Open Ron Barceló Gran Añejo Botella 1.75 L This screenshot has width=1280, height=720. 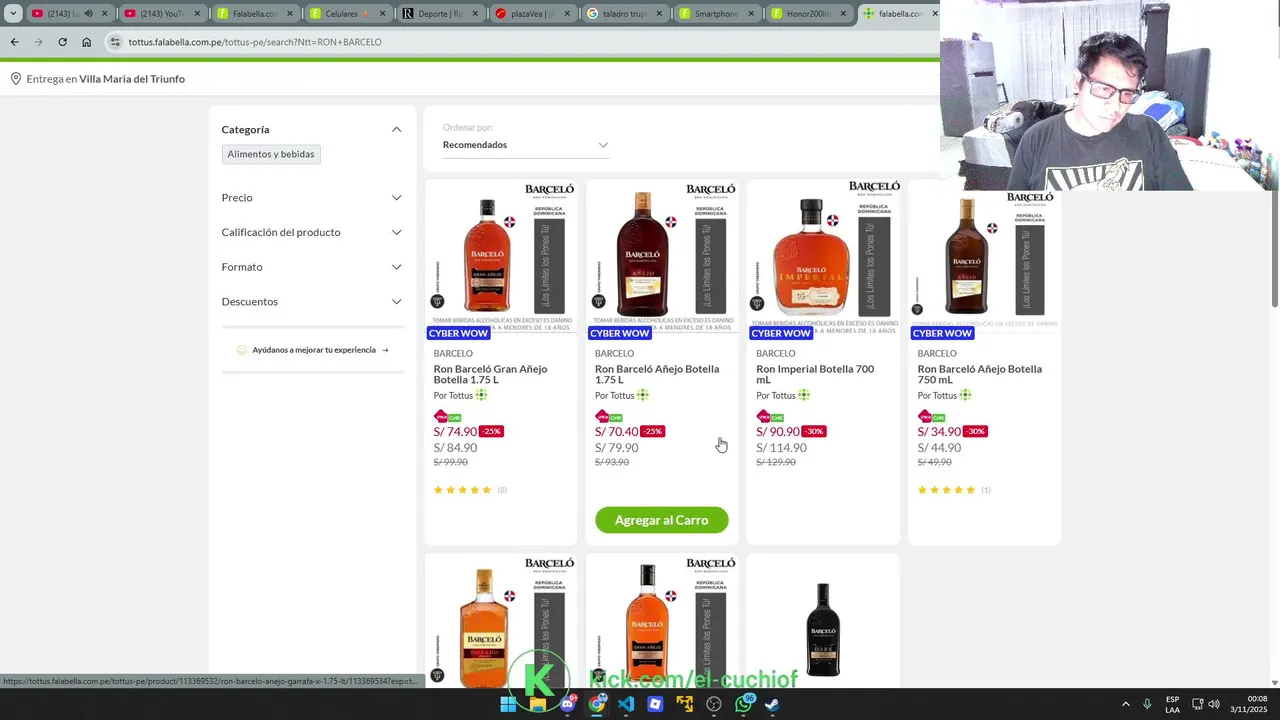coord(490,374)
